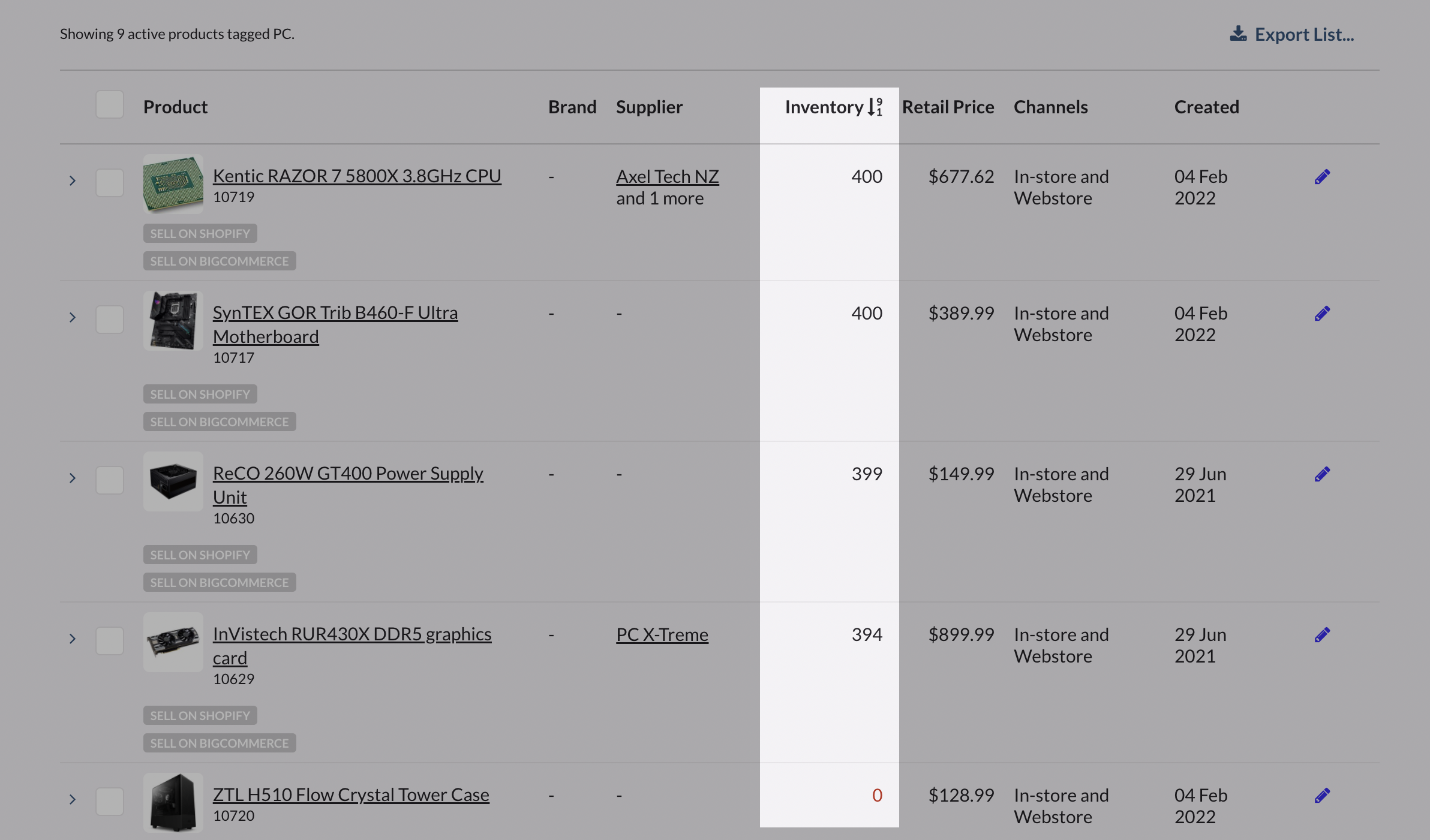
Task: Edit ZTL H510 Tower Case entry
Action: click(x=1322, y=796)
